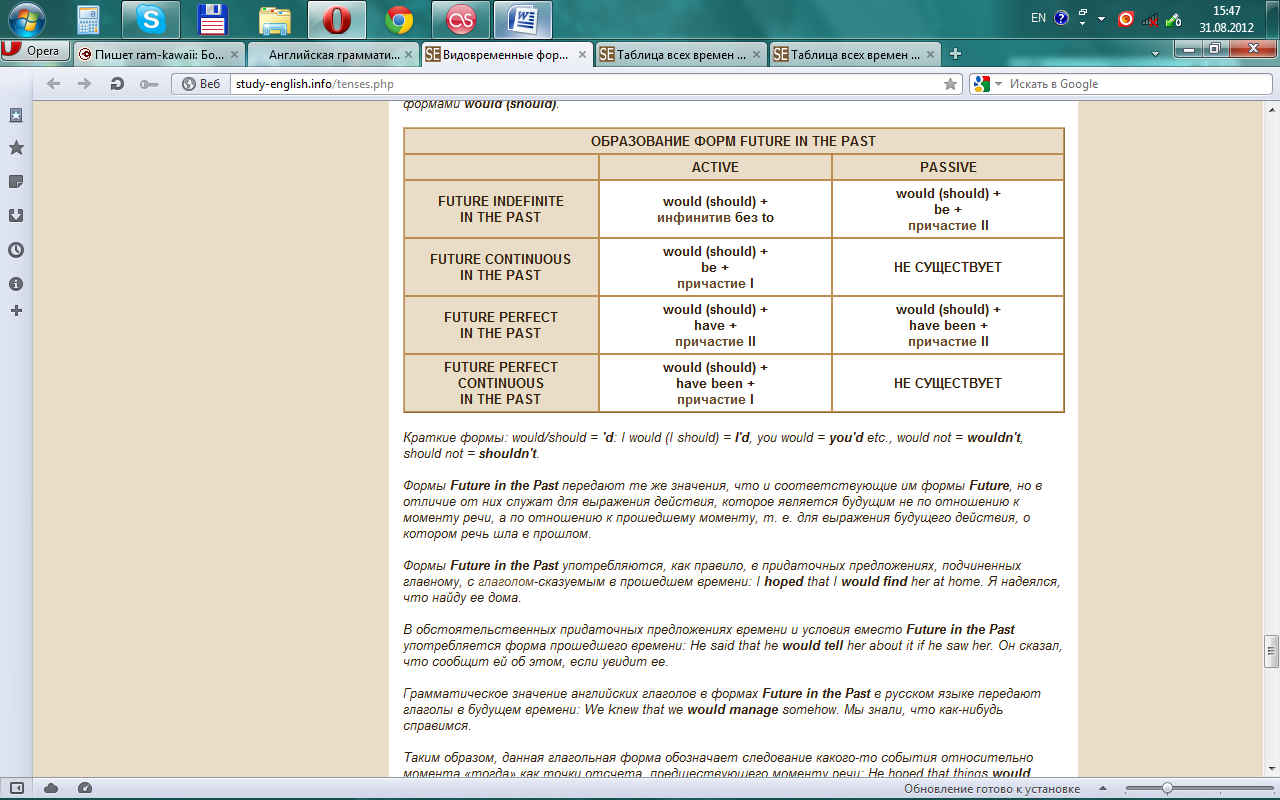This screenshot has width=1280, height=800.
Task: Open the Windows Start menu orb
Action: 27,19
